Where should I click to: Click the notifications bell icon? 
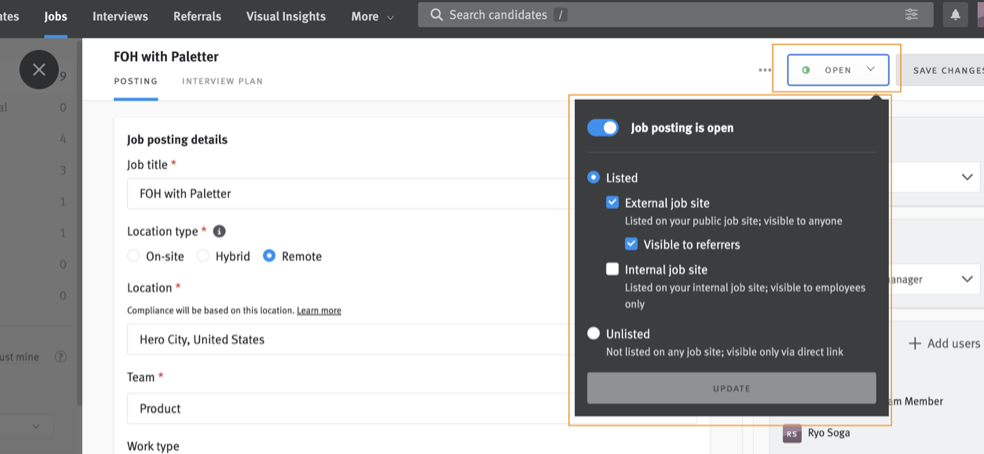coord(955,15)
